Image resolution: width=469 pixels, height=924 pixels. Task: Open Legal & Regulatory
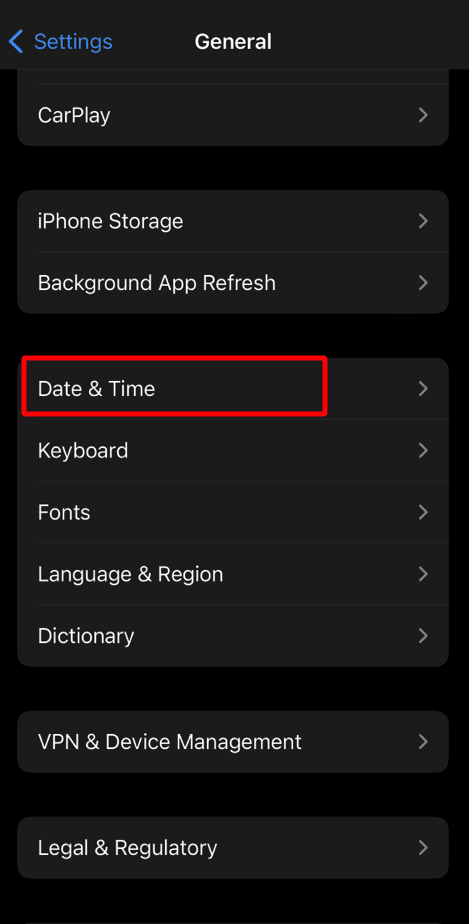click(x=233, y=847)
